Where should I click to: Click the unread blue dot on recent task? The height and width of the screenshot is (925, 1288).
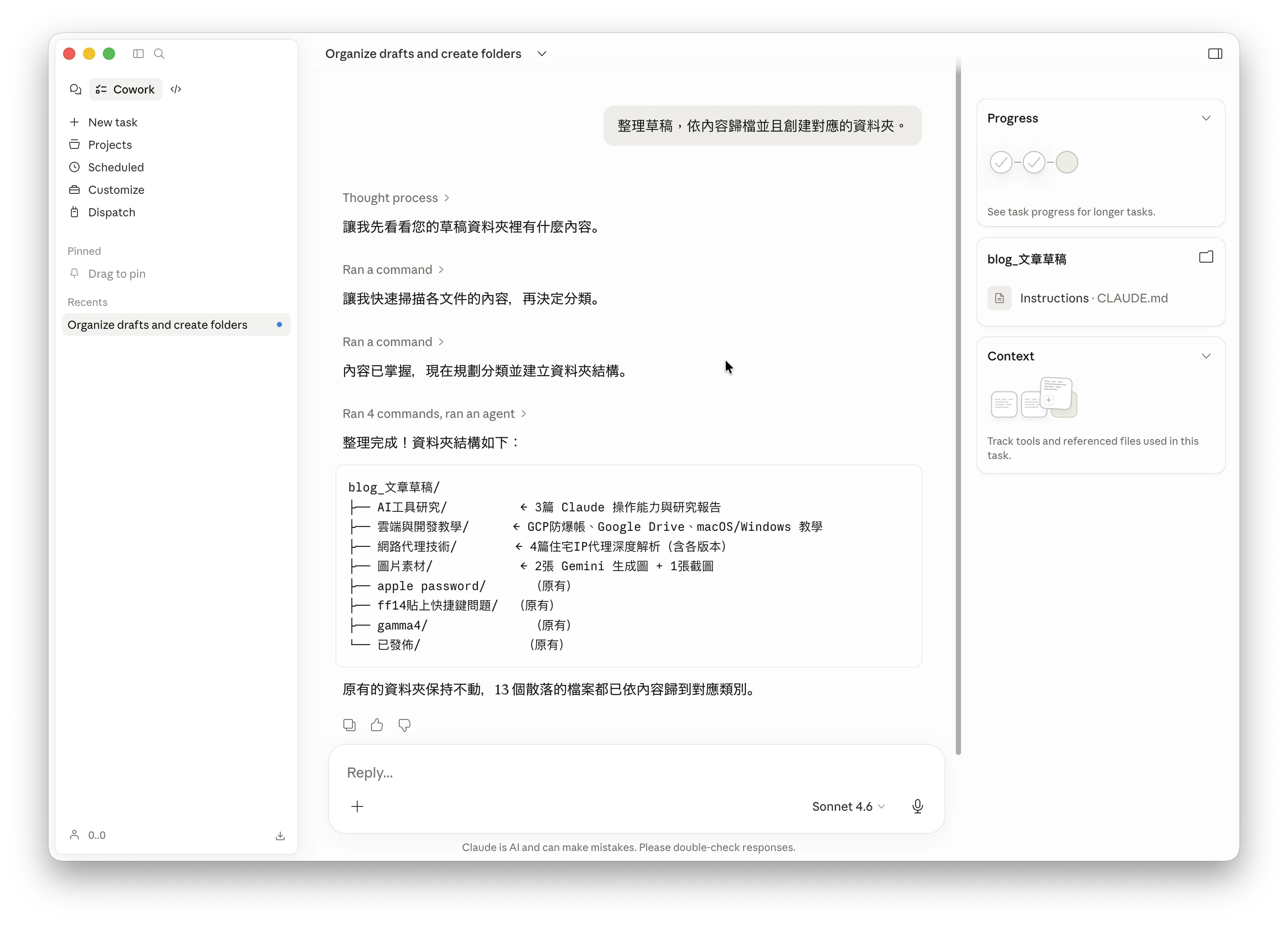click(279, 324)
